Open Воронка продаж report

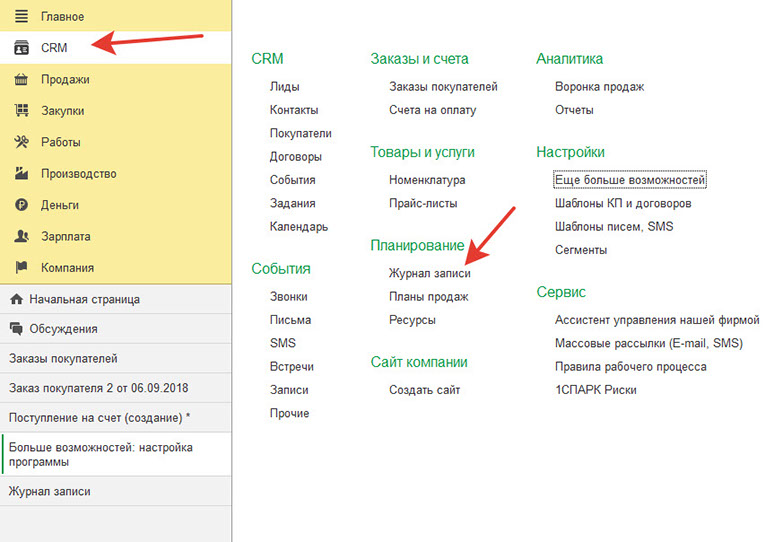(x=599, y=86)
